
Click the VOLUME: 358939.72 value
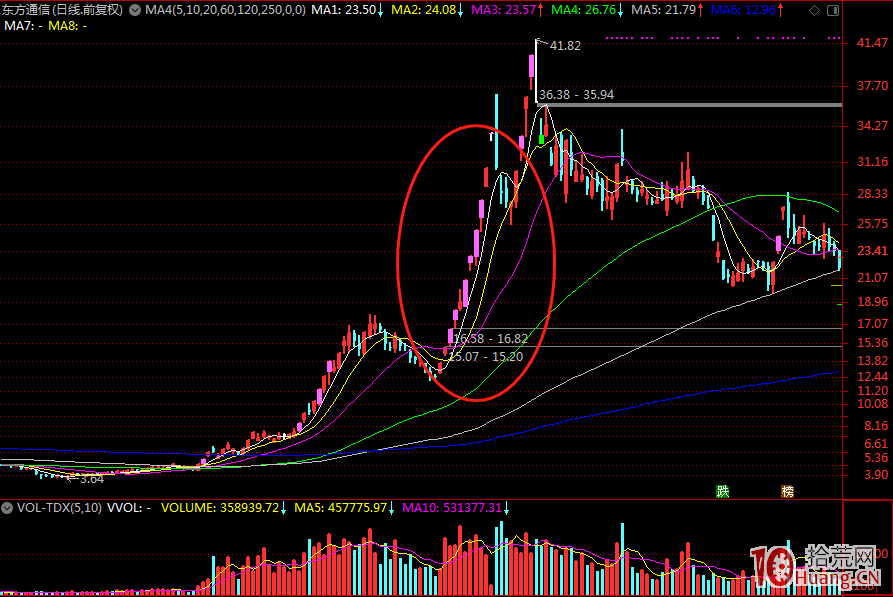(x=220, y=508)
